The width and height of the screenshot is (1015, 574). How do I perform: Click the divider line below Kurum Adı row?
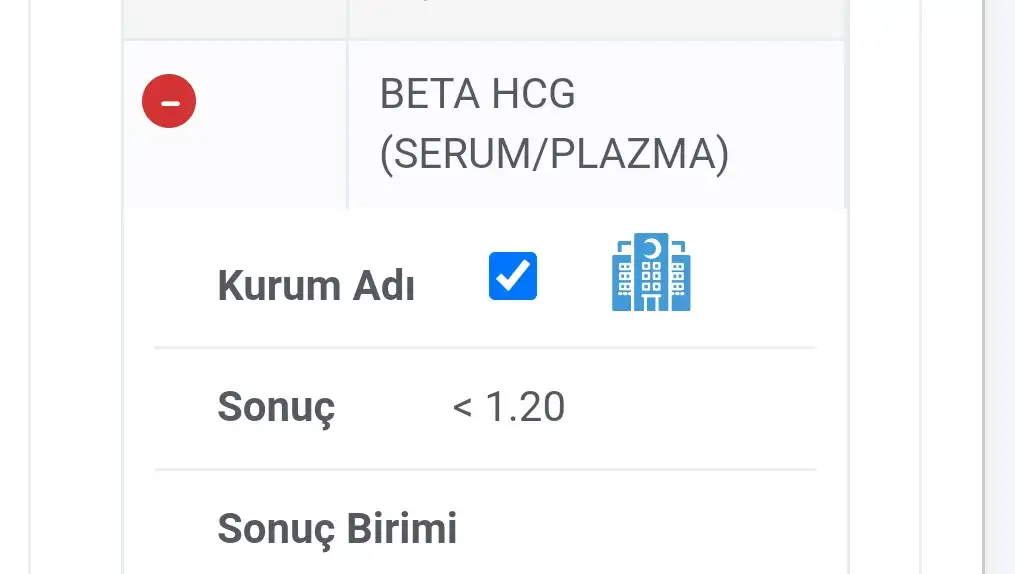coord(485,347)
